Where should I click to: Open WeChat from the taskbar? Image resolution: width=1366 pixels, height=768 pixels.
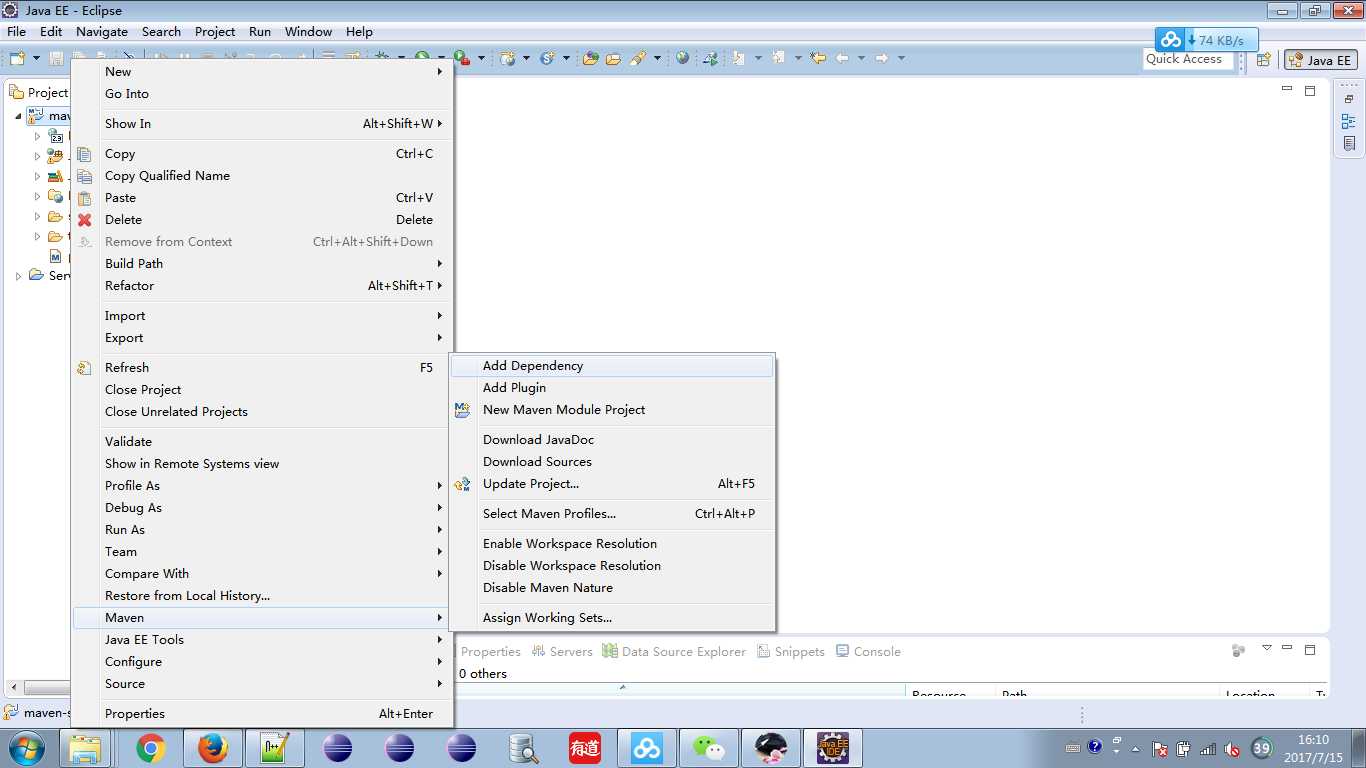(x=709, y=748)
